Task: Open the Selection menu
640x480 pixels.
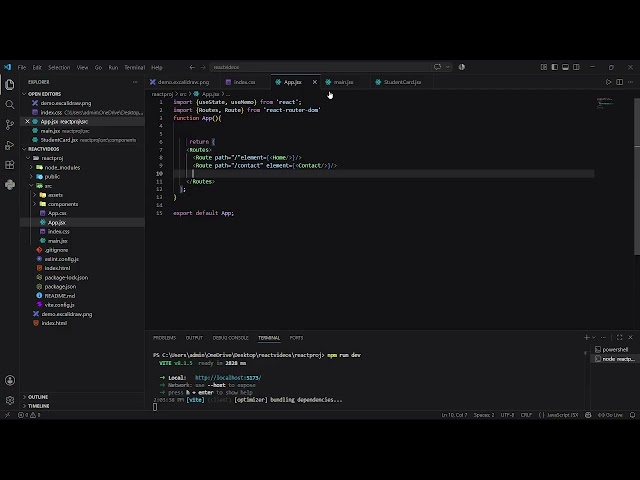Action: [59, 67]
